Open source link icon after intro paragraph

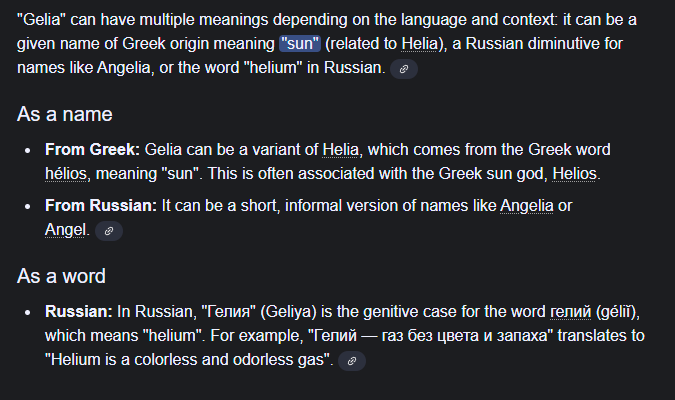[404, 69]
